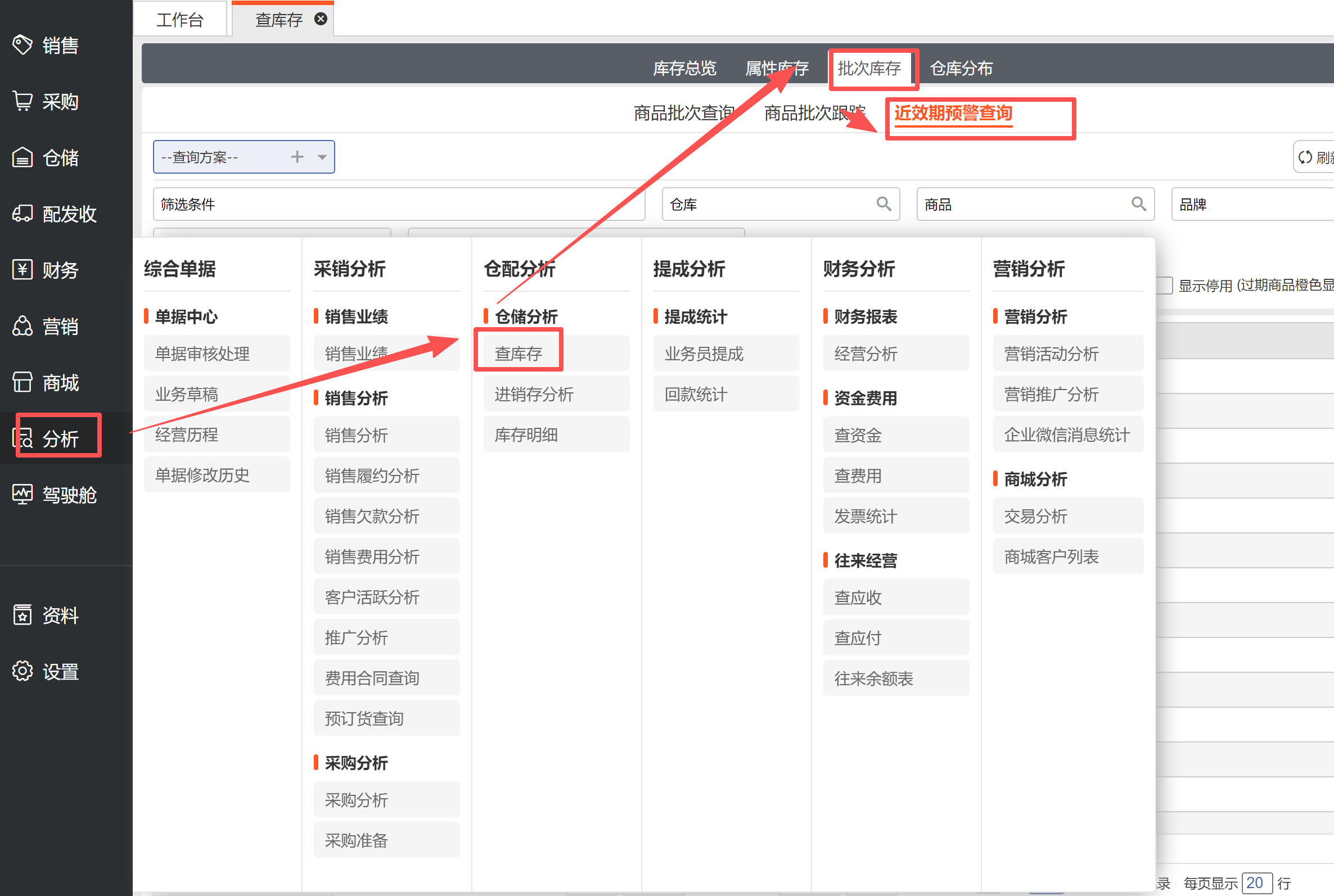
Task: Open 采购分析 menu entry
Action: pos(387,800)
